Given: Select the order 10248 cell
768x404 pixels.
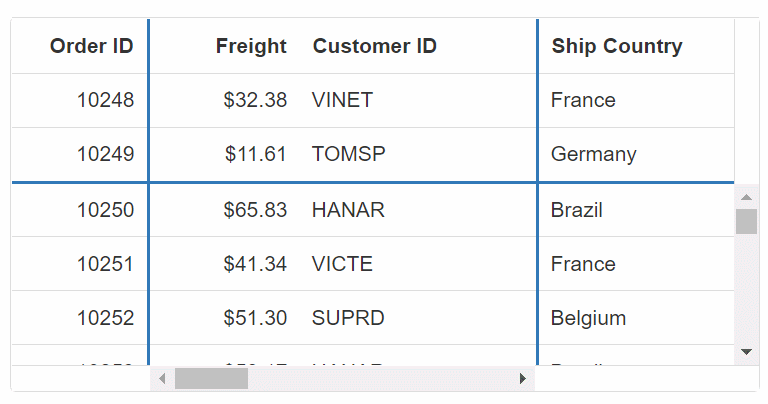Looking at the screenshot, I should [105, 100].
